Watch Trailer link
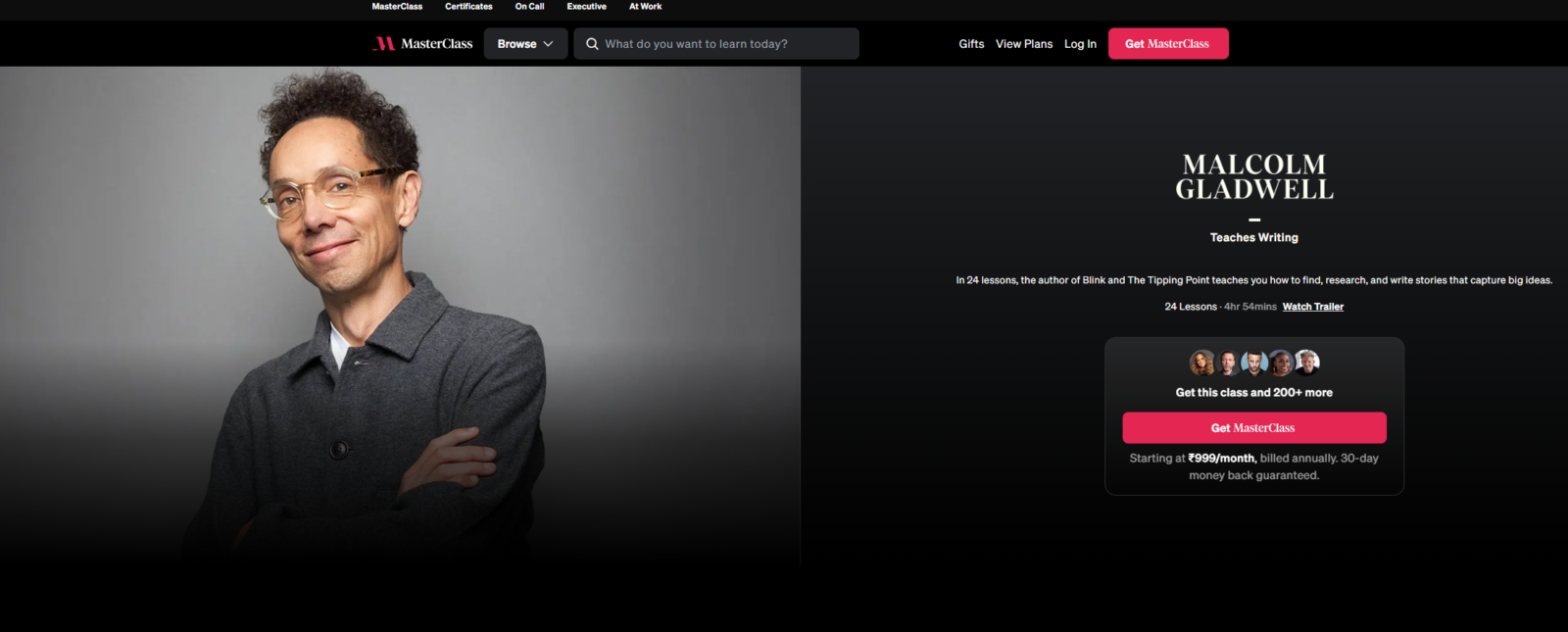This screenshot has width=1568, height=632. pos(1313,307)
